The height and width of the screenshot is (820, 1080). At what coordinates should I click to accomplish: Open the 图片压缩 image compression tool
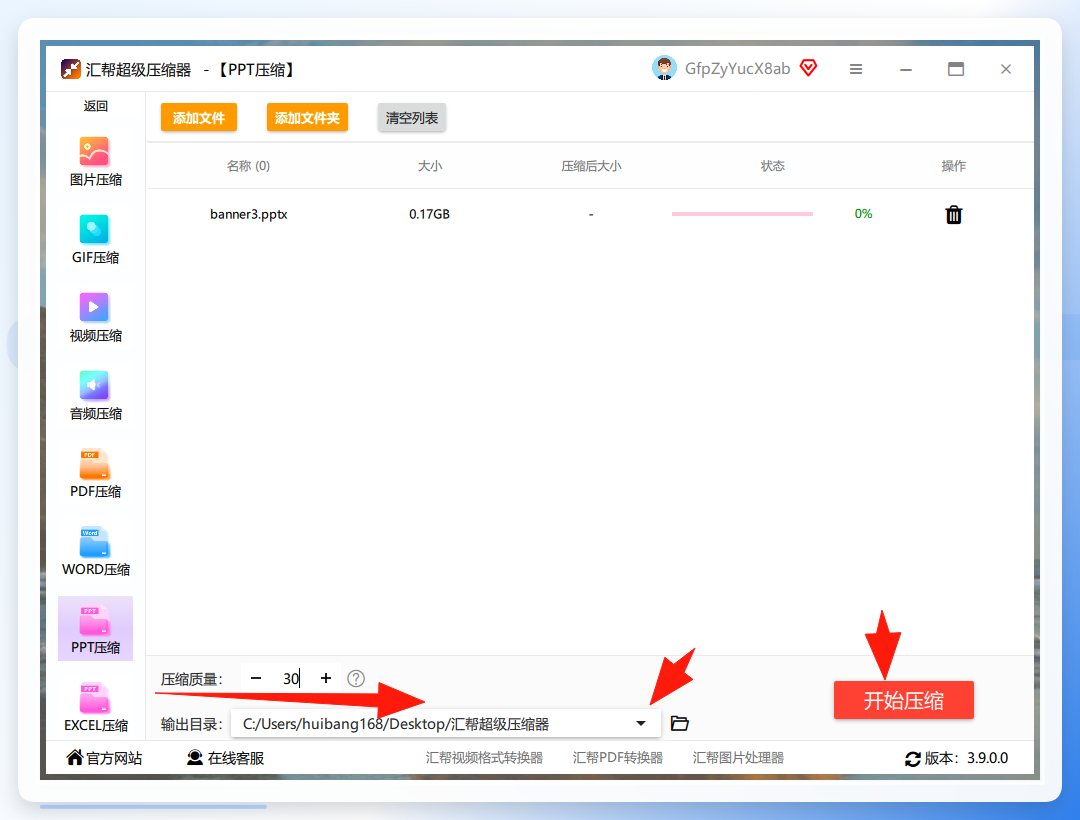click(x=95, y=162)
